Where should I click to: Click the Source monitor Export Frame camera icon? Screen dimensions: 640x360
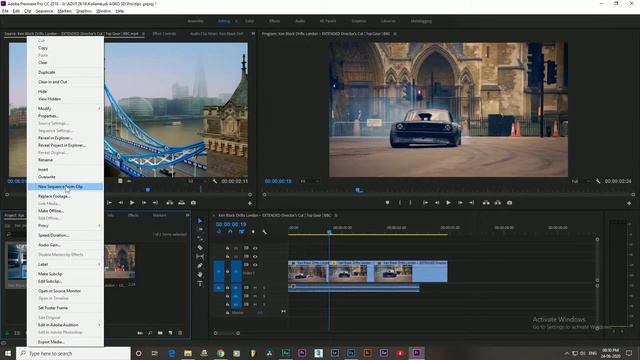point(193,202)
